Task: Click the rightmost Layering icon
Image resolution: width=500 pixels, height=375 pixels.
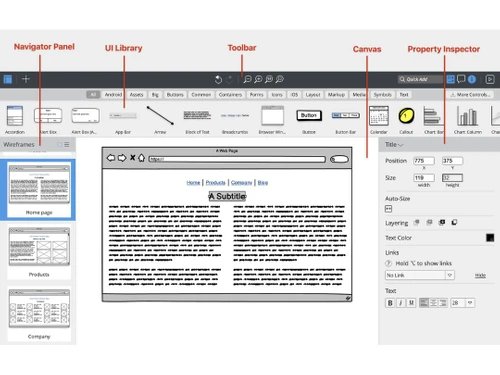Action: 454,222
